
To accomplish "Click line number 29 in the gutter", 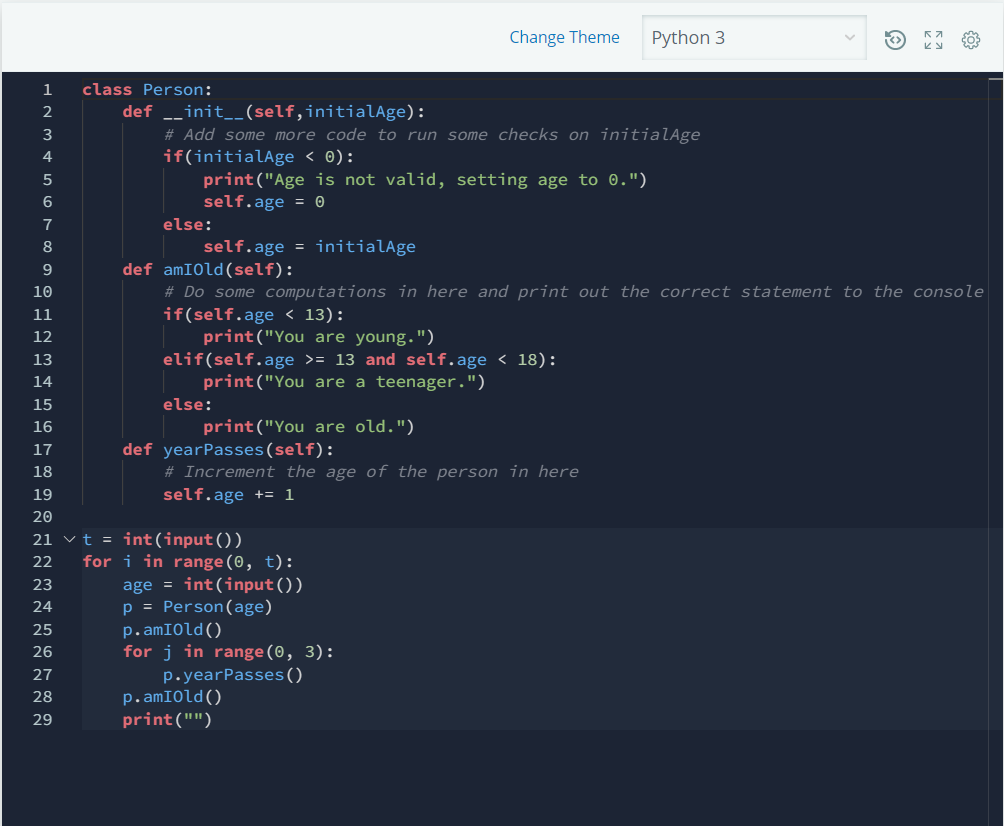I will click(41, 719).
